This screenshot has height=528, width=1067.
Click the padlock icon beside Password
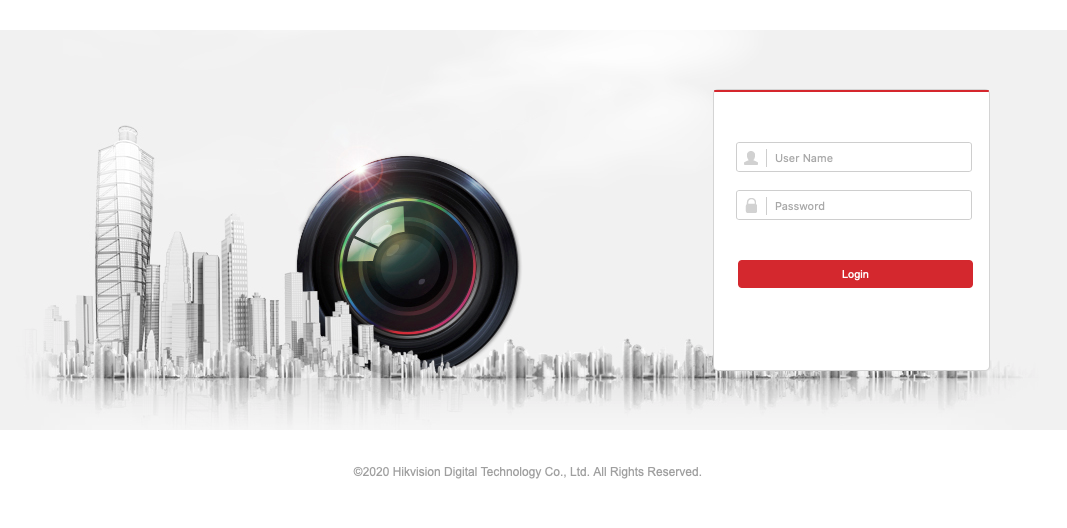751,205
